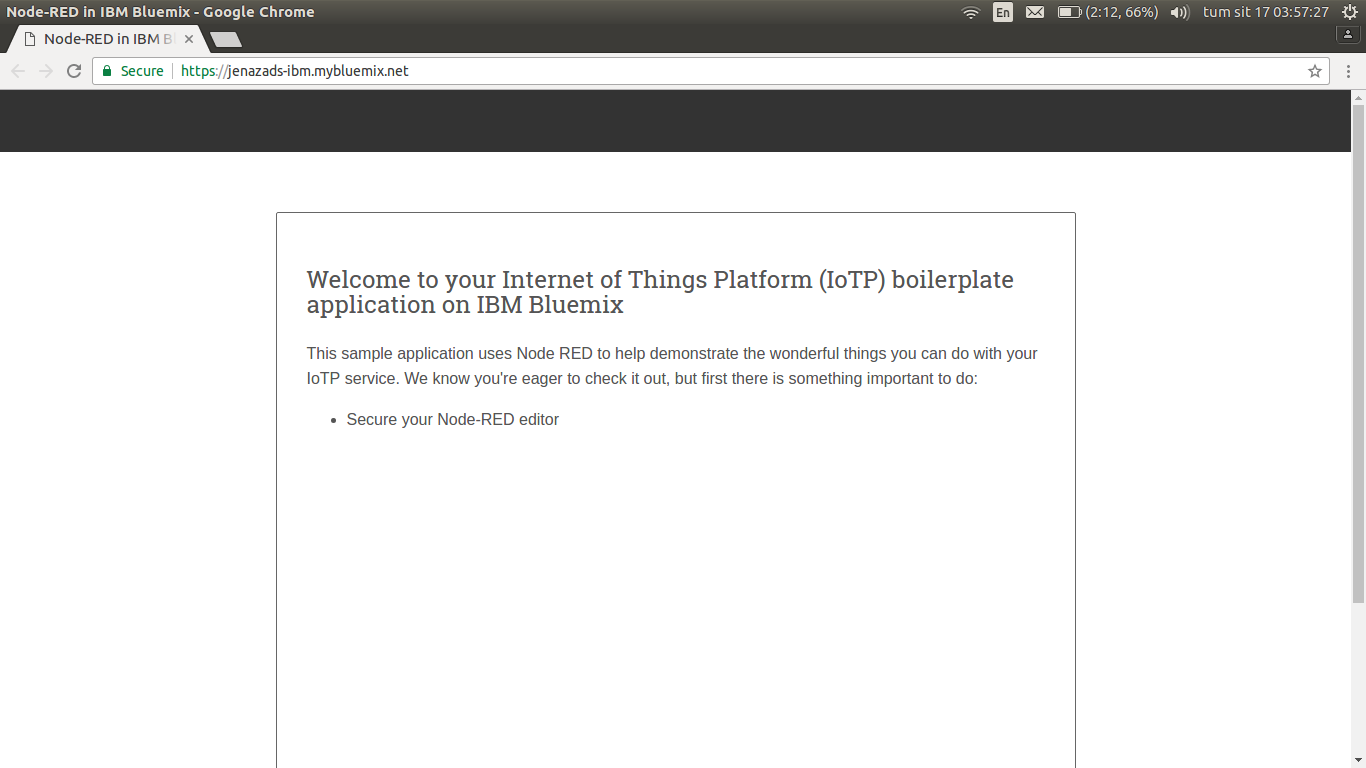Open the clock showing 03:57:27
This screenshot has height=768, width=1366.
point(1266,12)
